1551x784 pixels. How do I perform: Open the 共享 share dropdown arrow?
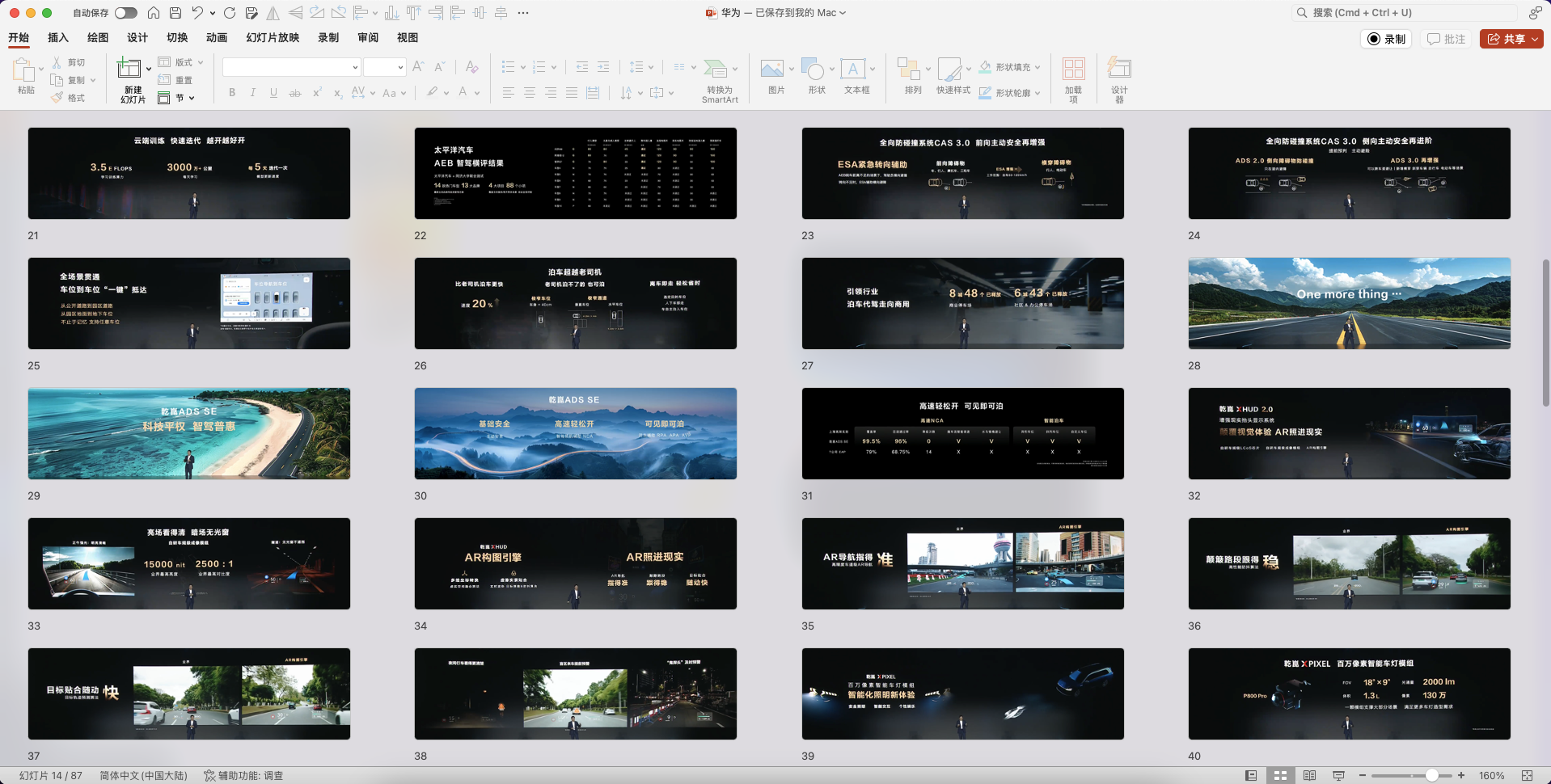[1535, 39]
